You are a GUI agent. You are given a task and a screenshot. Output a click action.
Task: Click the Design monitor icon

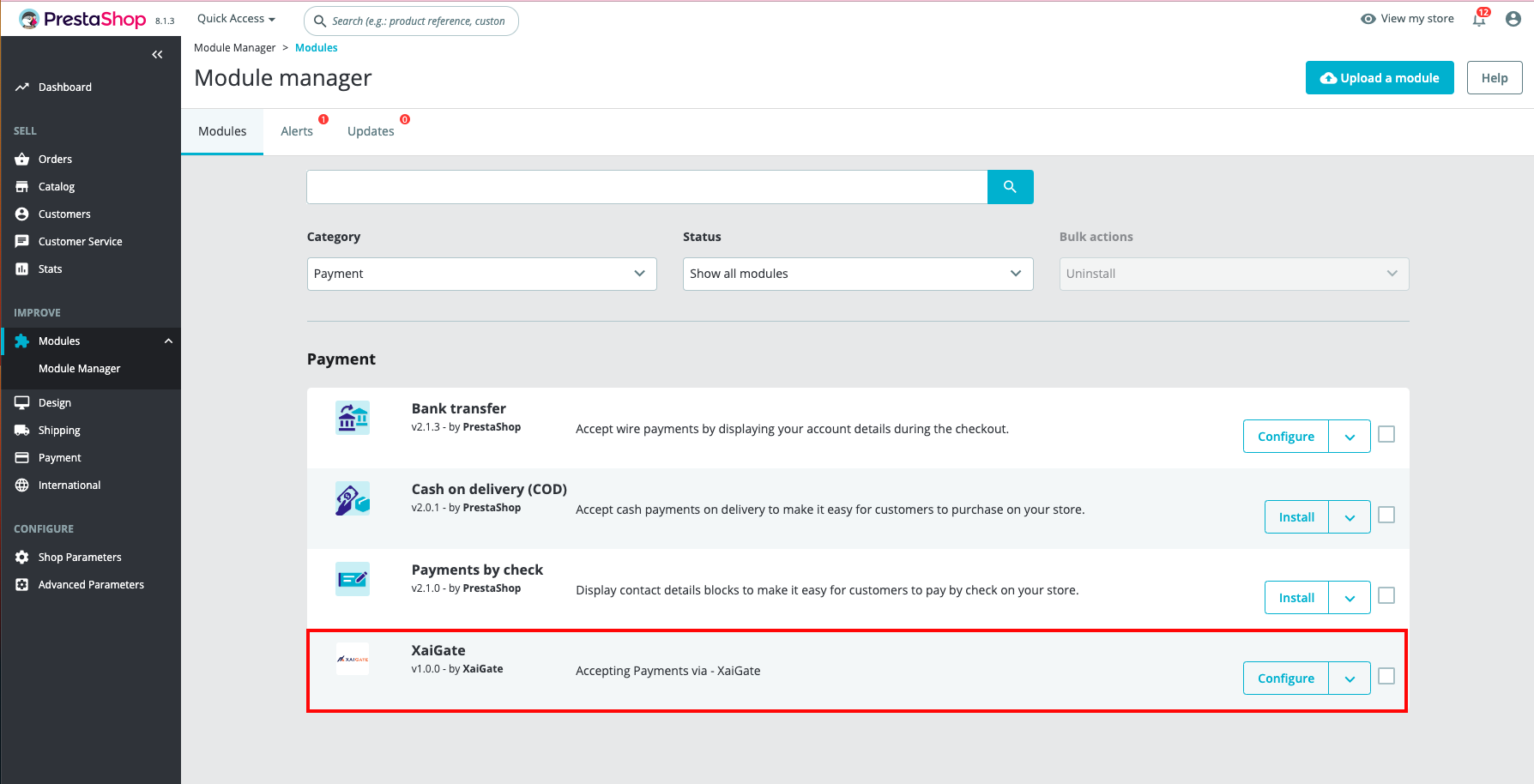[x=22, y=402]
